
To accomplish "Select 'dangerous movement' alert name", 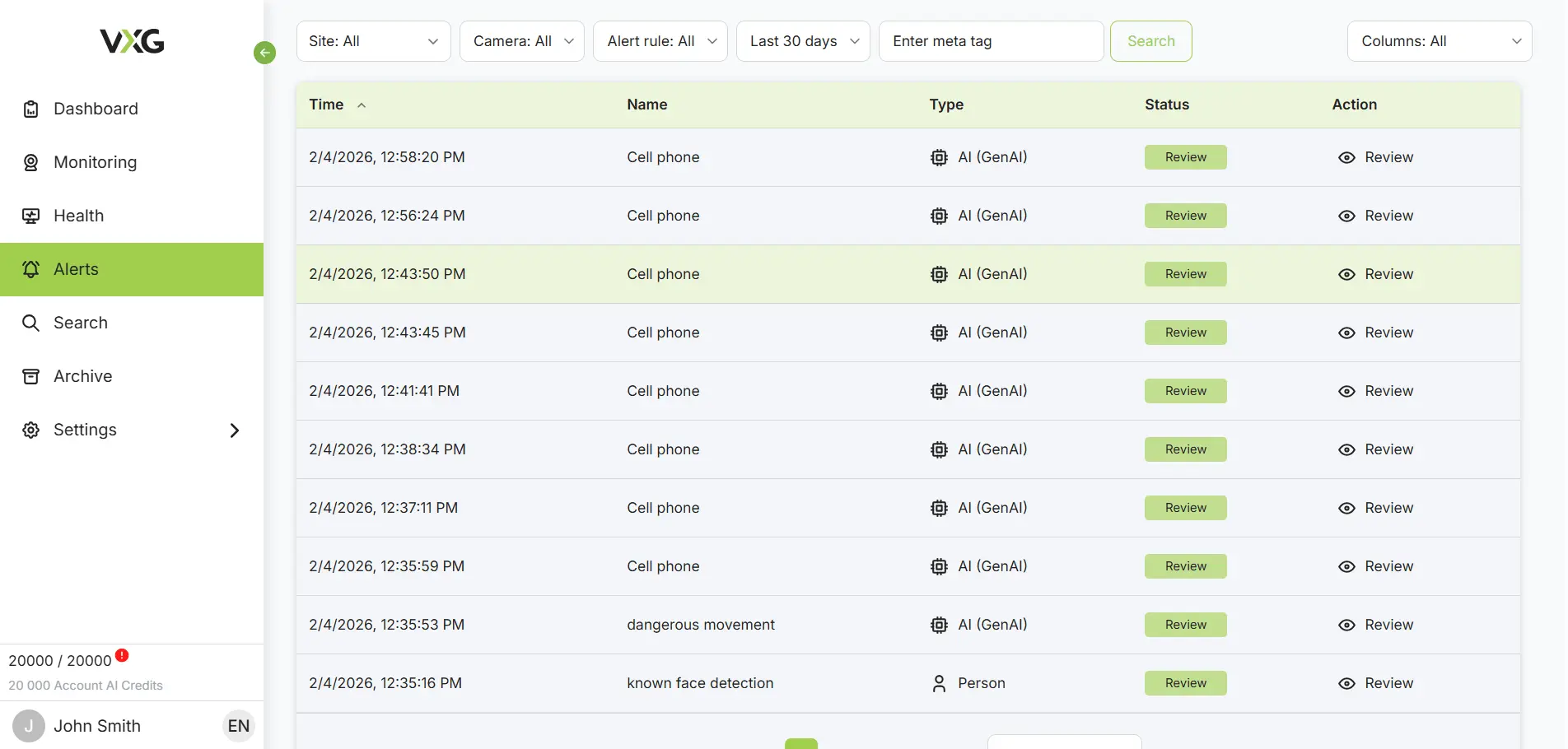I will pyautogui.click(x=701, y=625).
